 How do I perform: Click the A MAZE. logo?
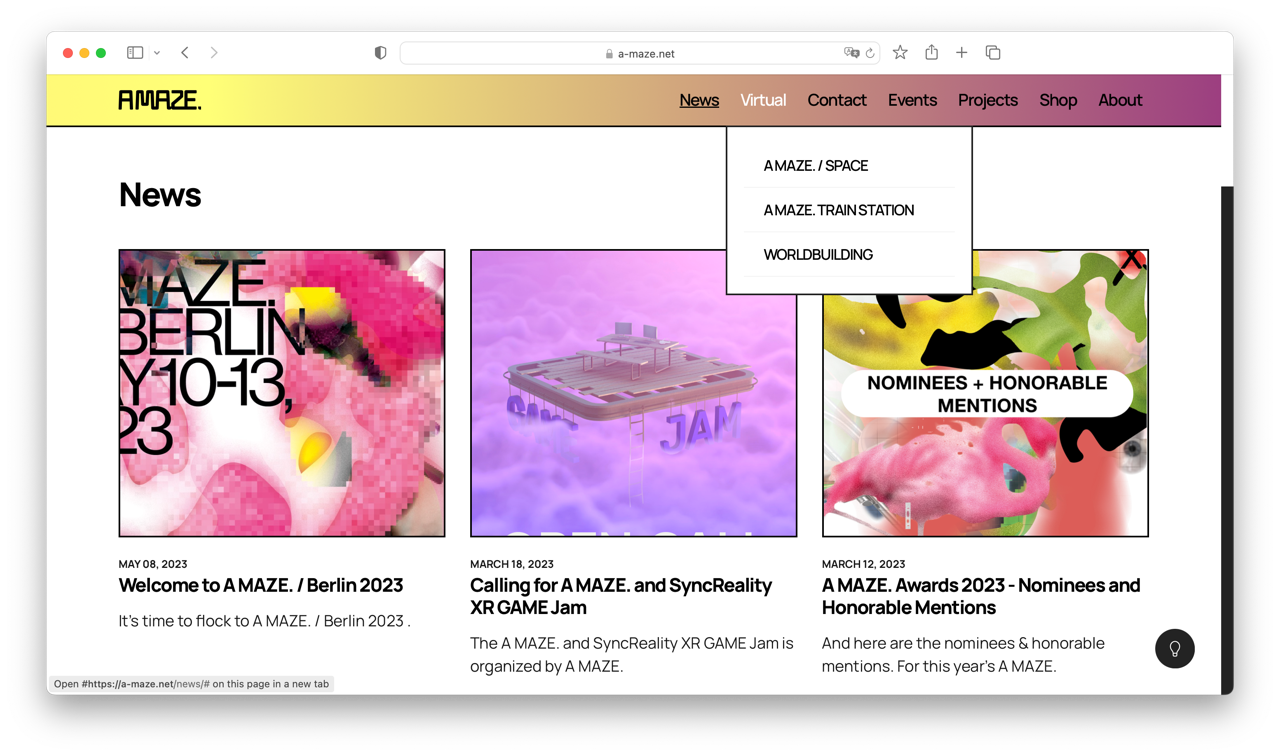160,100
